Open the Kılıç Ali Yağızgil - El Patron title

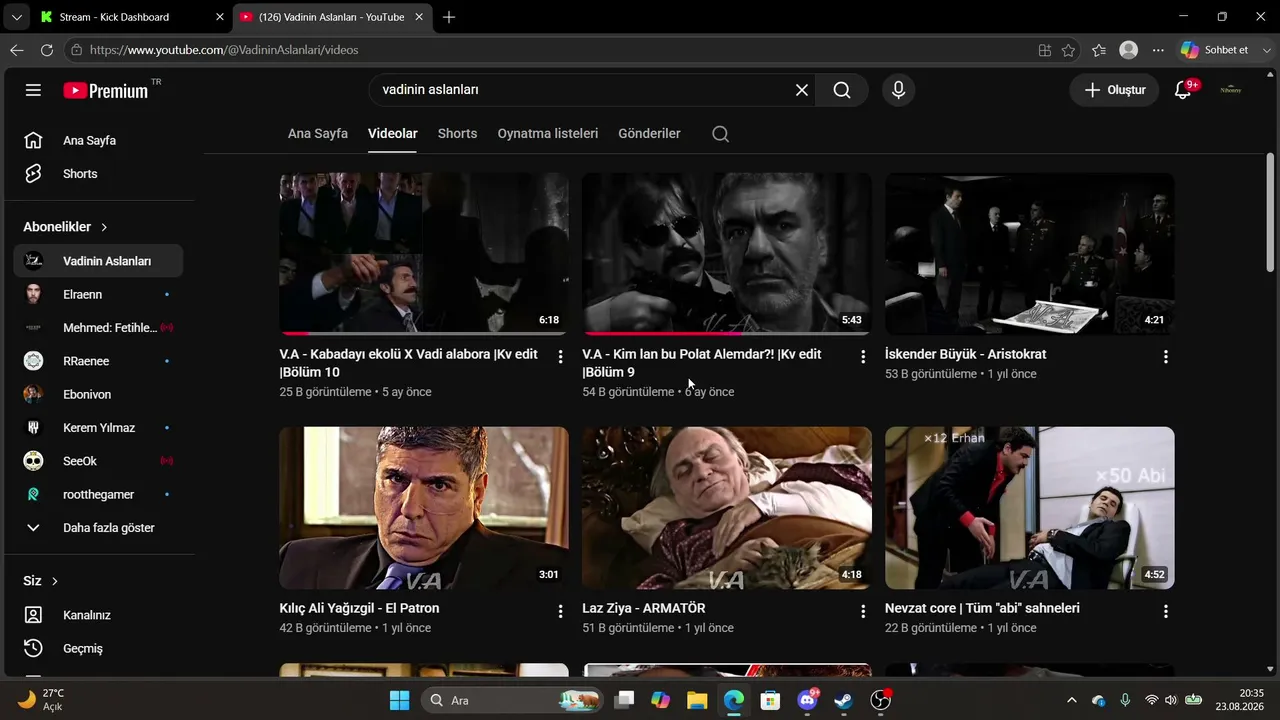pos(360,608)
